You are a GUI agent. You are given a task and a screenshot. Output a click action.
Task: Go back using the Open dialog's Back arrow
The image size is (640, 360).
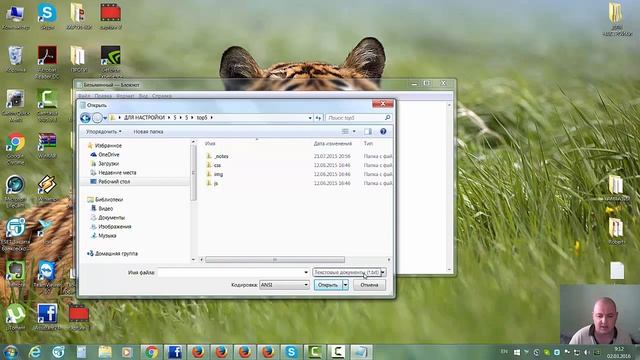[x=85, y=118]
